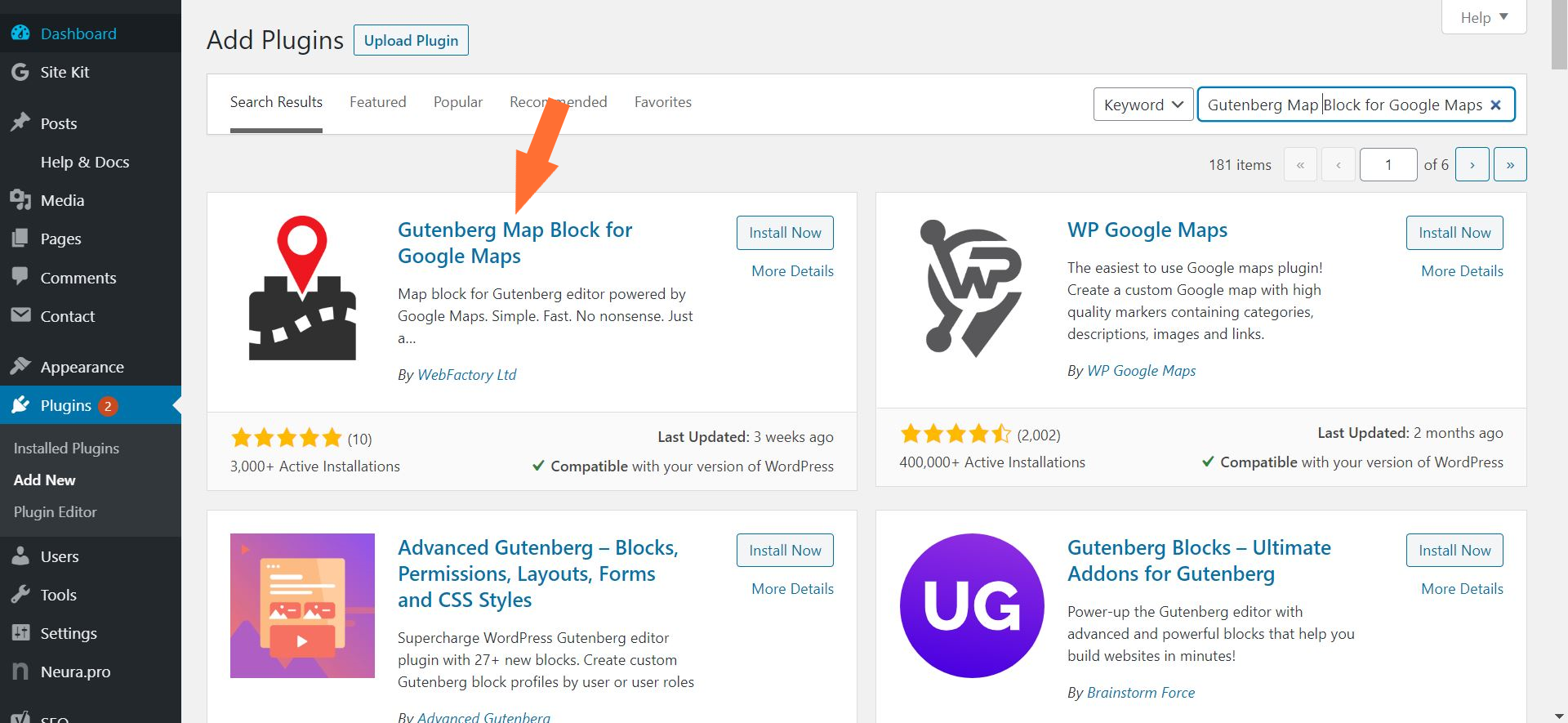Switch to the Featured tab
Viewport: 1568px width, 723px height.
[x=377, y=102]
